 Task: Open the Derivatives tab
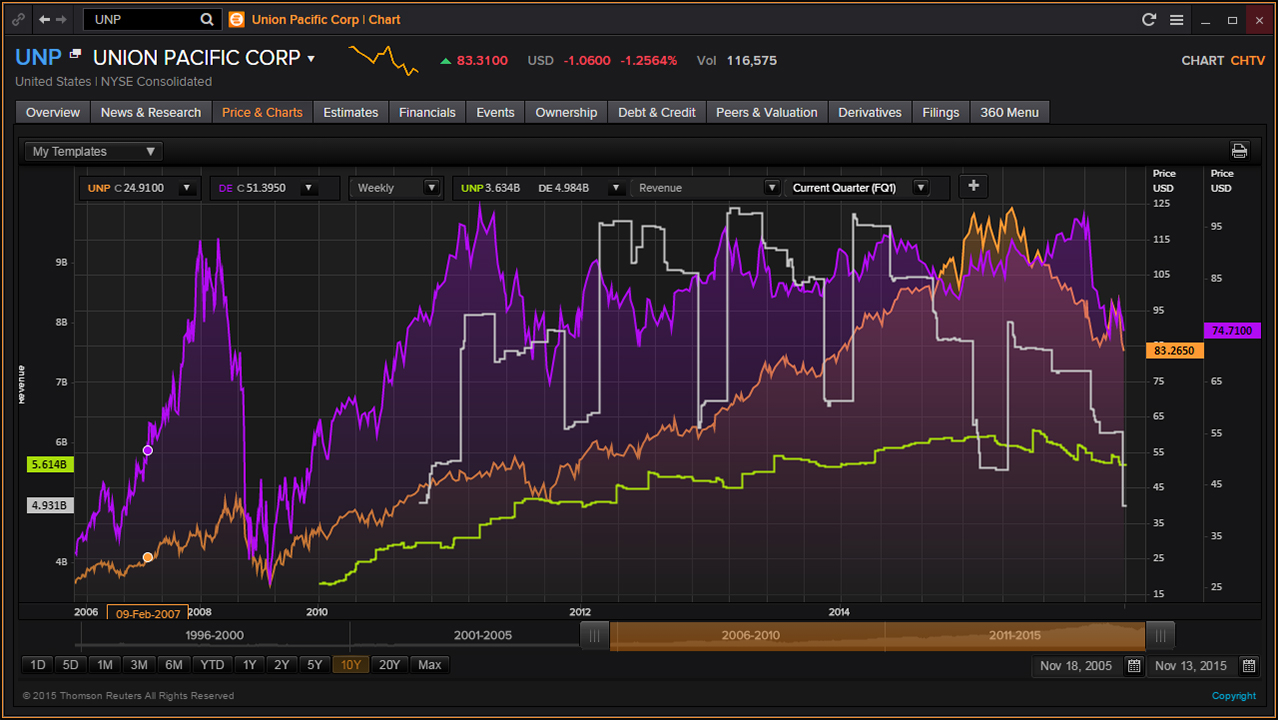pyautogui.click(x=870, y=112)
